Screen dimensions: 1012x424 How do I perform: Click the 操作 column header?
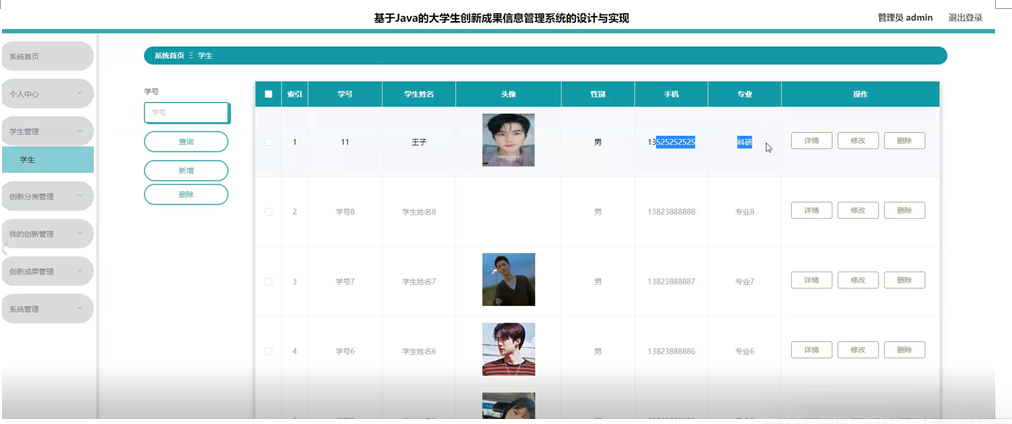click(860, 94)
